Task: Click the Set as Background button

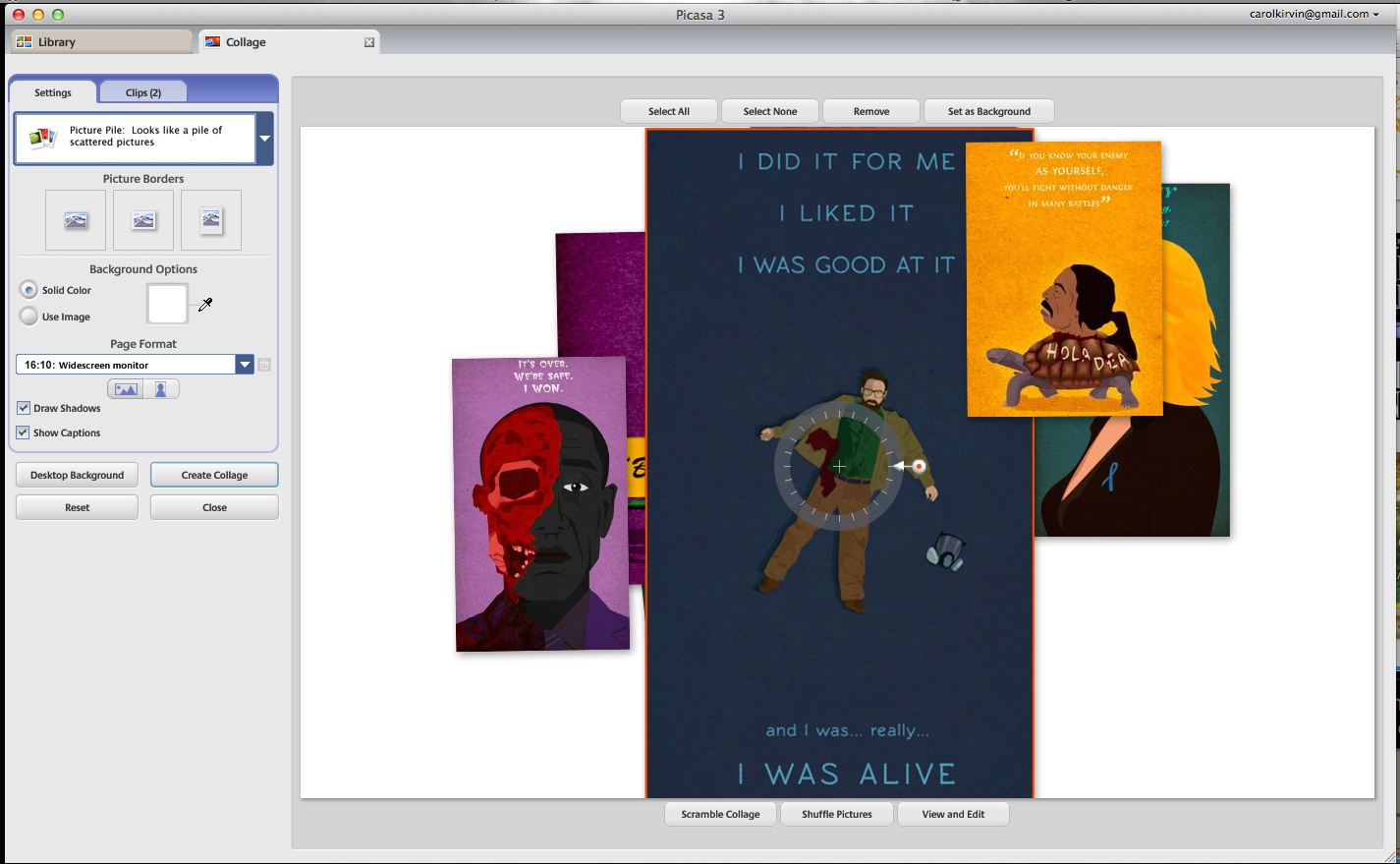Action: 989,111
